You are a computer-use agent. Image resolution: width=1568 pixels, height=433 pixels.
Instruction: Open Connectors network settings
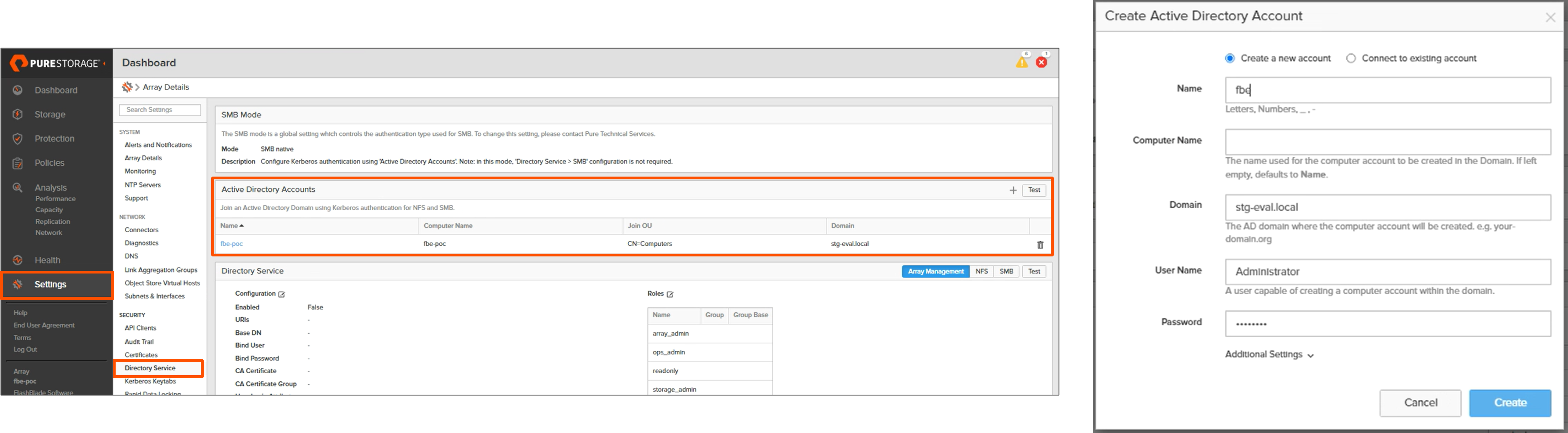142,230
